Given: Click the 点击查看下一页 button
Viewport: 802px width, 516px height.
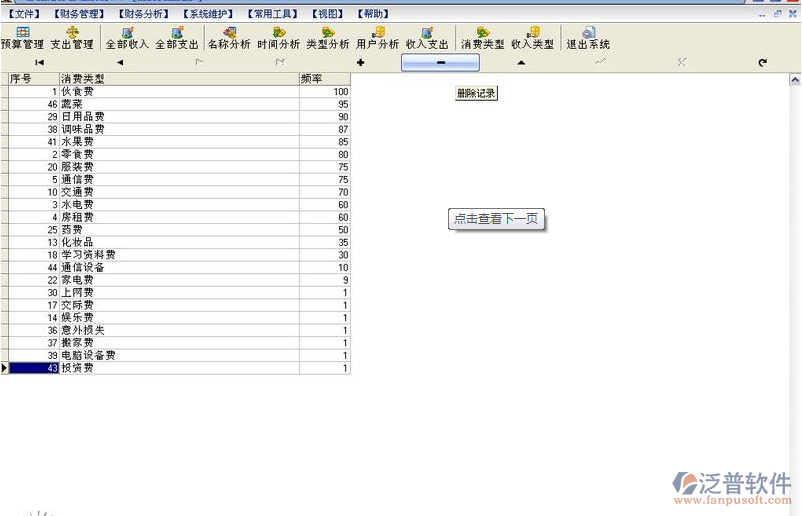Looking at the screenshot, I should point(496,219).
